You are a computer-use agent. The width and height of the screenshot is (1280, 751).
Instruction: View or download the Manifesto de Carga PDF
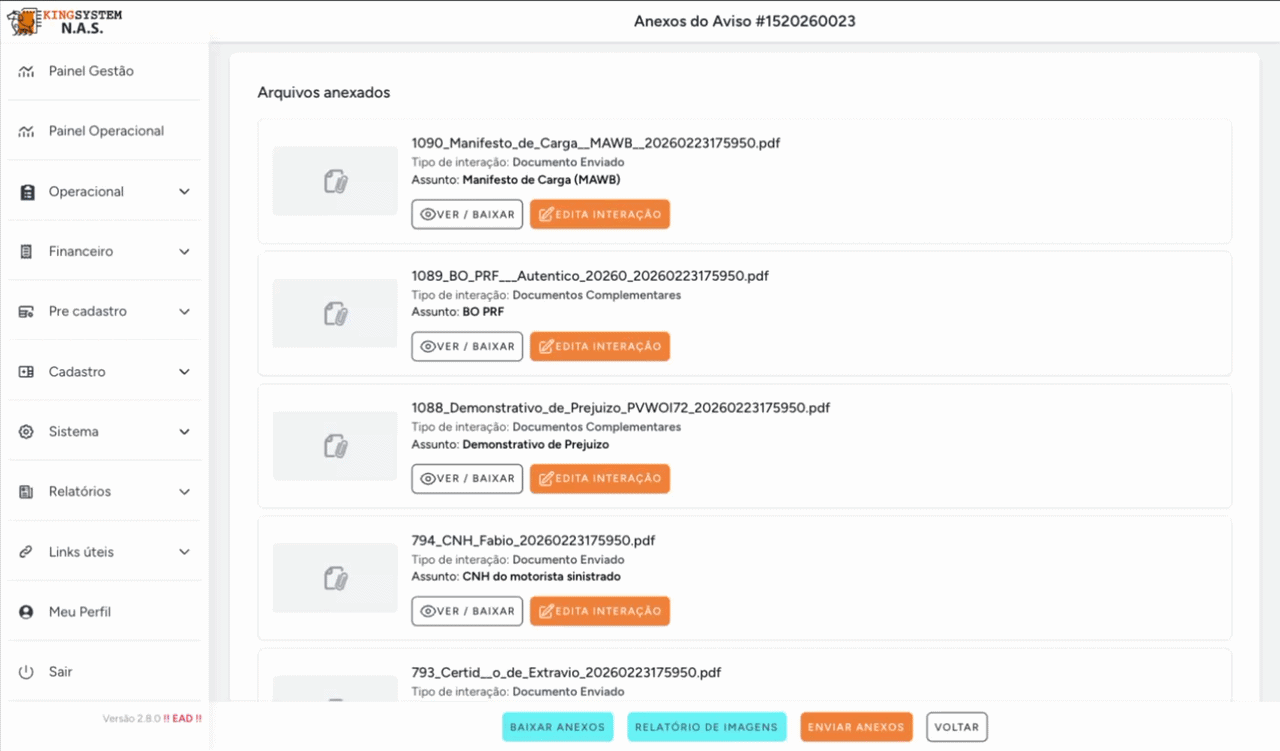pos(467,214)
